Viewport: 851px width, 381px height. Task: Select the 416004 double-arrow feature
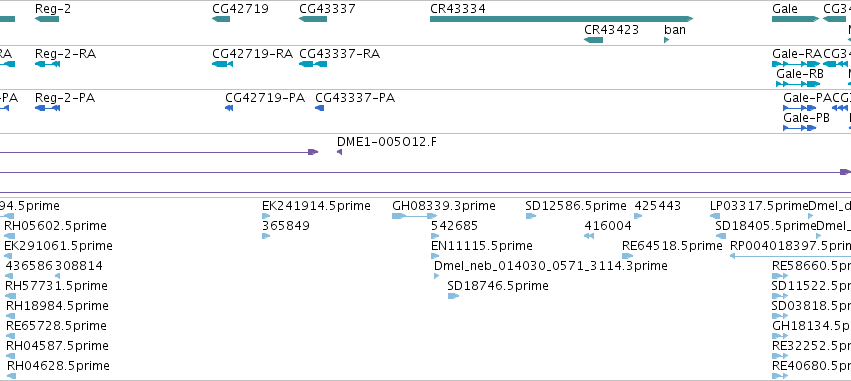[x=589, y=236]
